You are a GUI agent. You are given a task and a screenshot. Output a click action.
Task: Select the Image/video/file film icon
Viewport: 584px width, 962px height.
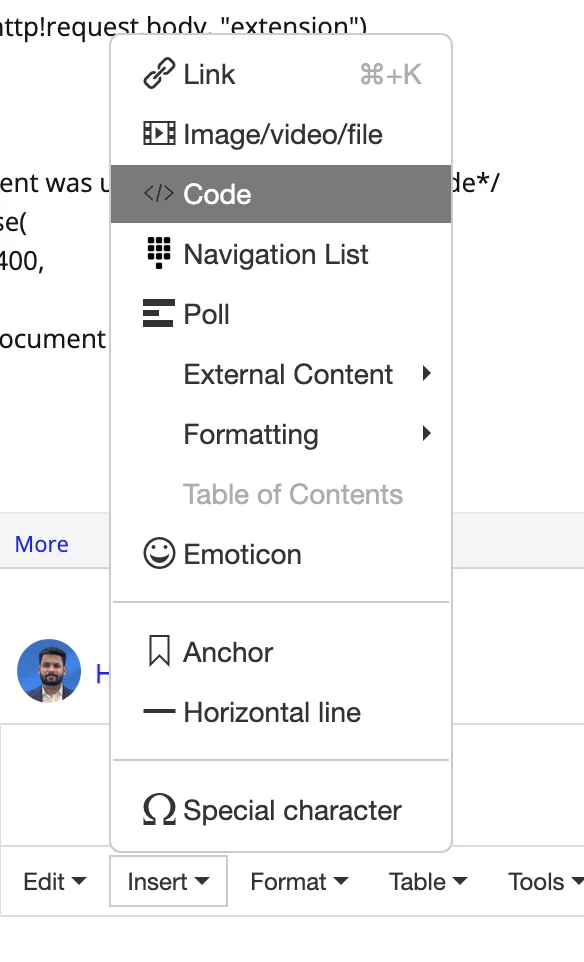[x=159, y=134]
